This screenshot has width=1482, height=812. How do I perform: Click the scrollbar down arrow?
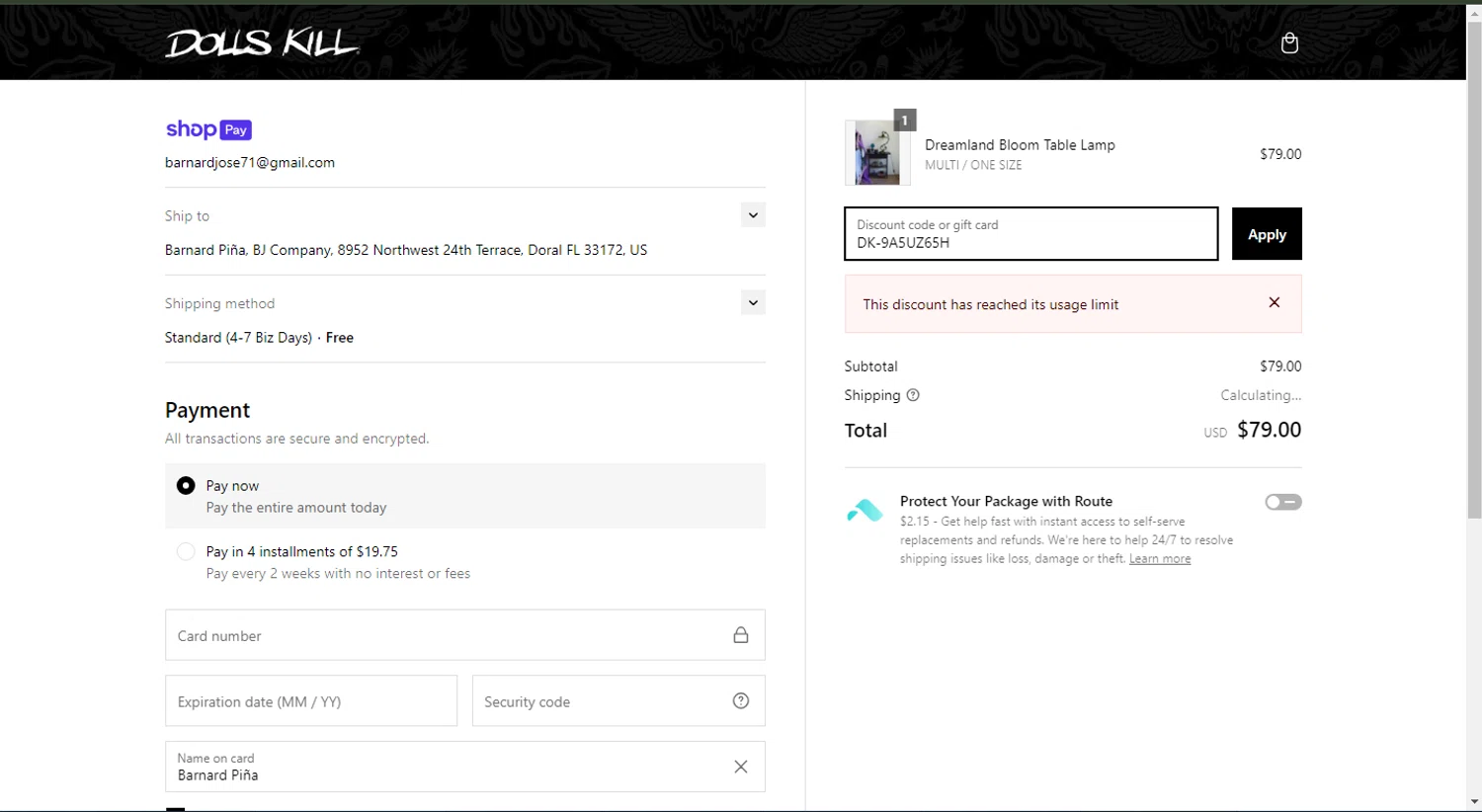(x=1474, y=802)
